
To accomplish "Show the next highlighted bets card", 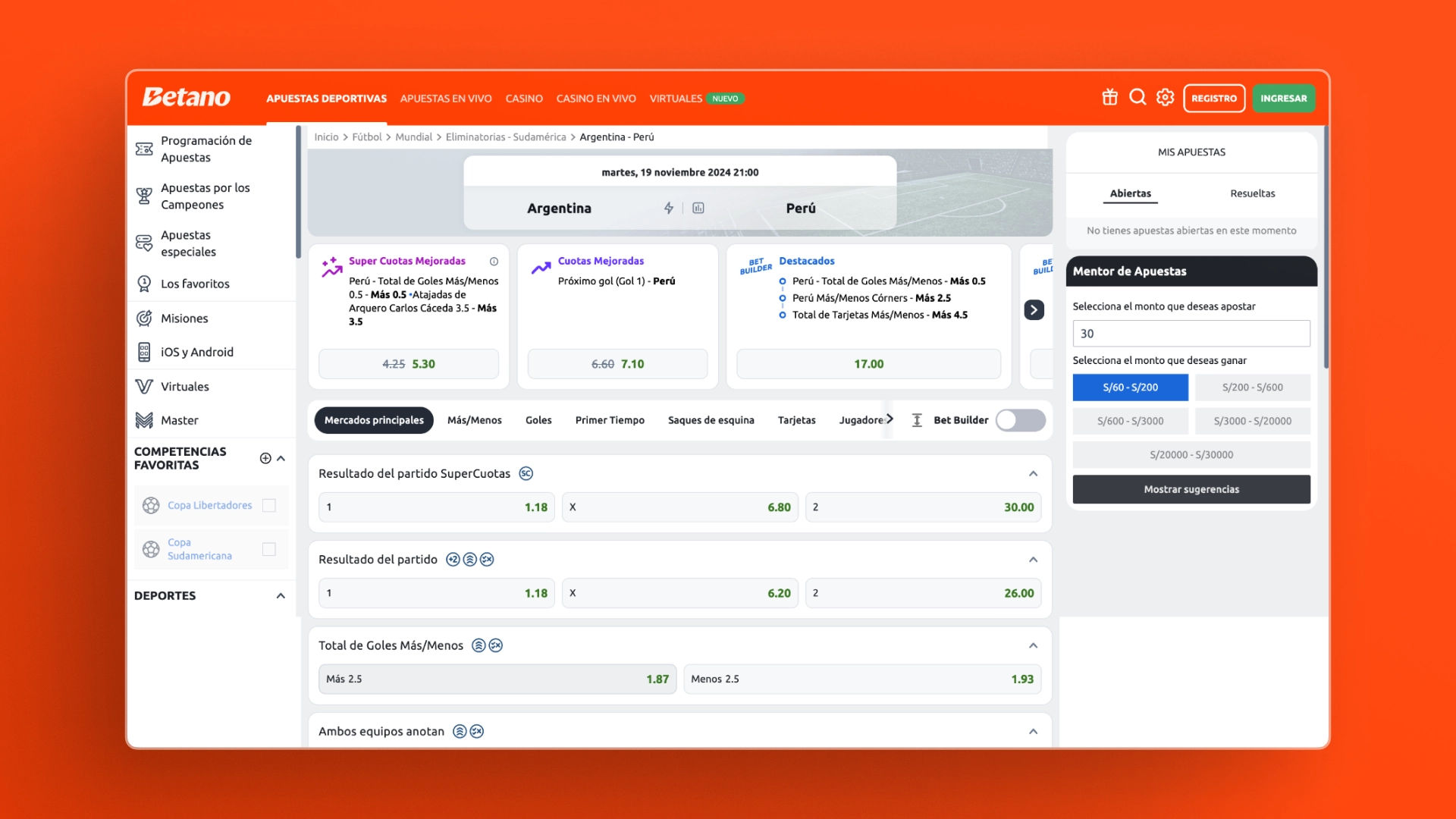I will (x=1034, y=309).
